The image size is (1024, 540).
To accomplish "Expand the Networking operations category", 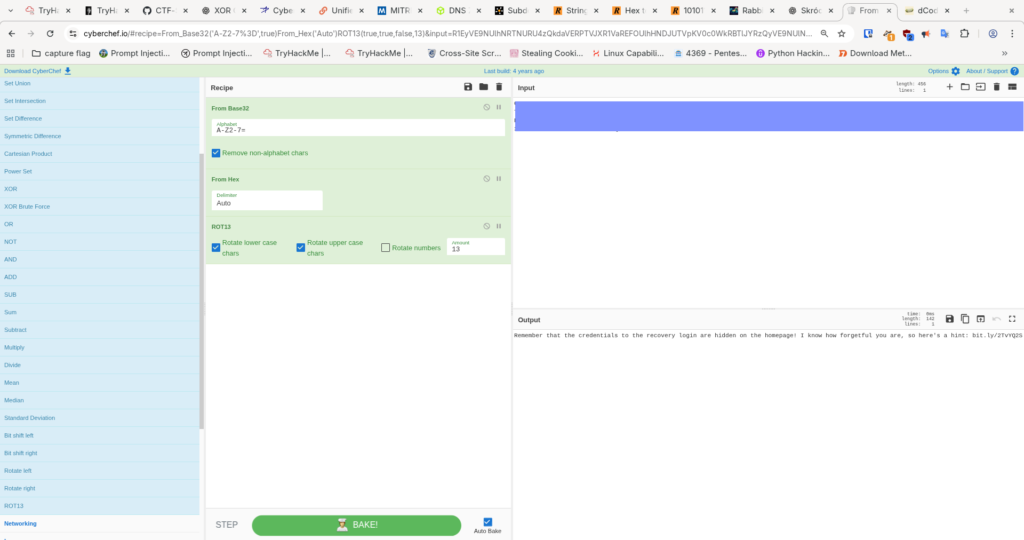I will point(20,523).
